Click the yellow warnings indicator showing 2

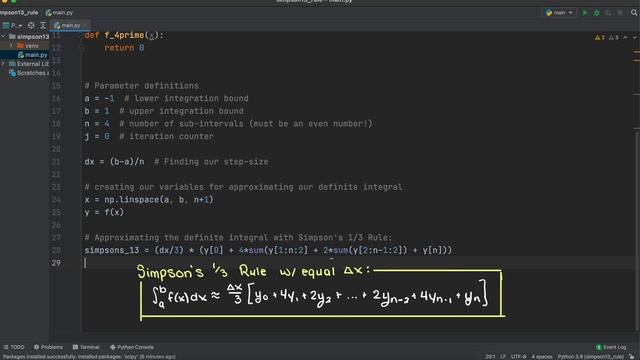pos(600,38)
